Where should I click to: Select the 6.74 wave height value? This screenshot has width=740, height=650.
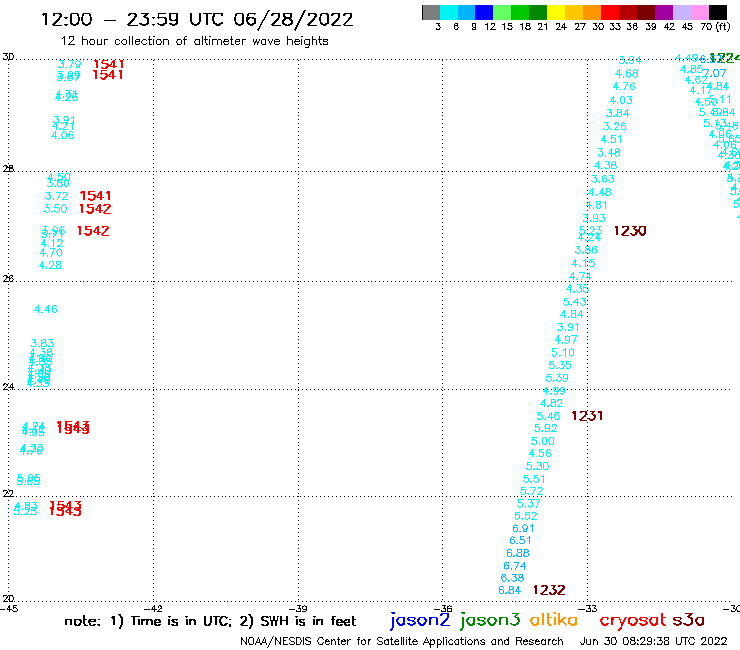[x=515, y=566]
